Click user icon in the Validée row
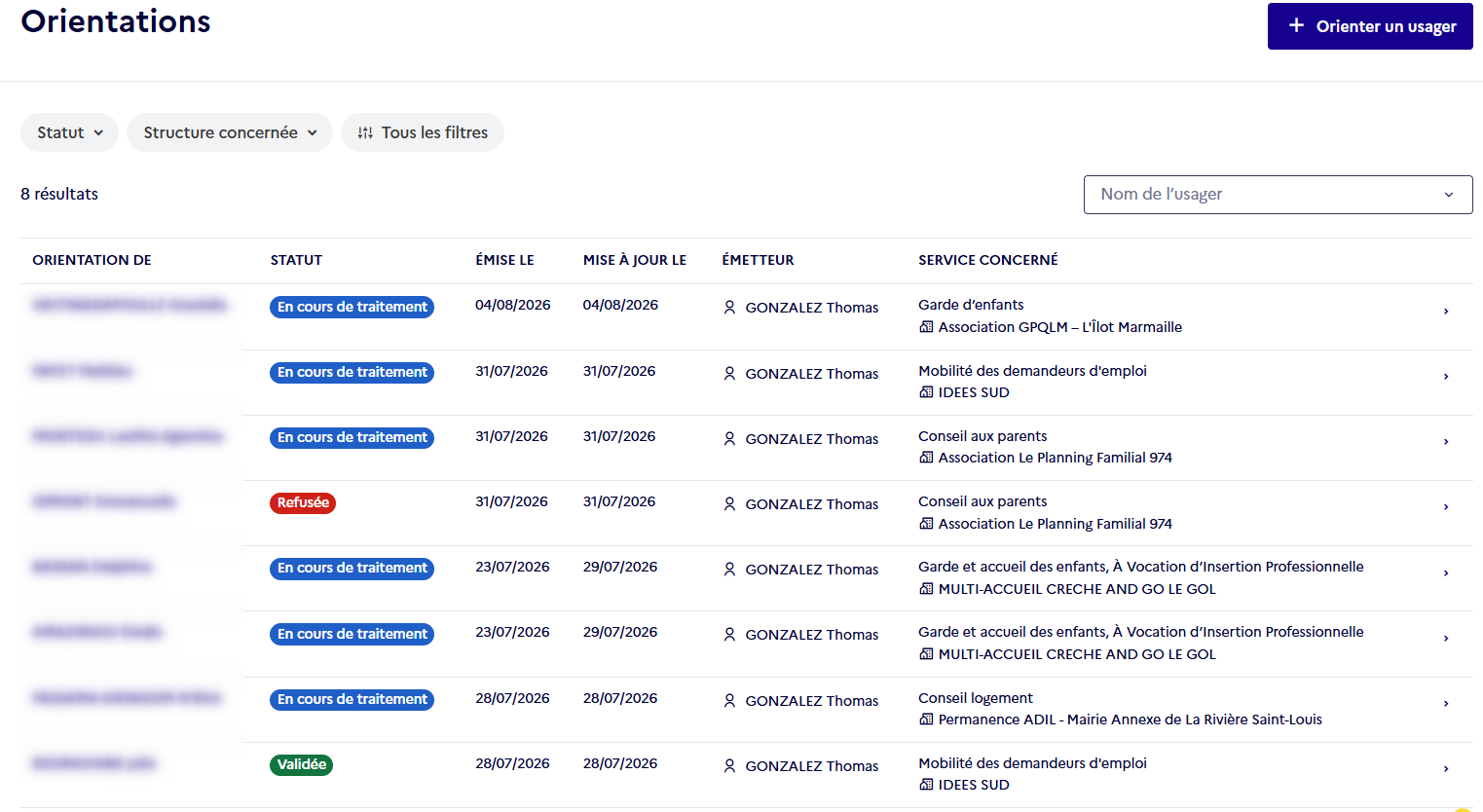 pyautogui.click(x=729, y=766)
